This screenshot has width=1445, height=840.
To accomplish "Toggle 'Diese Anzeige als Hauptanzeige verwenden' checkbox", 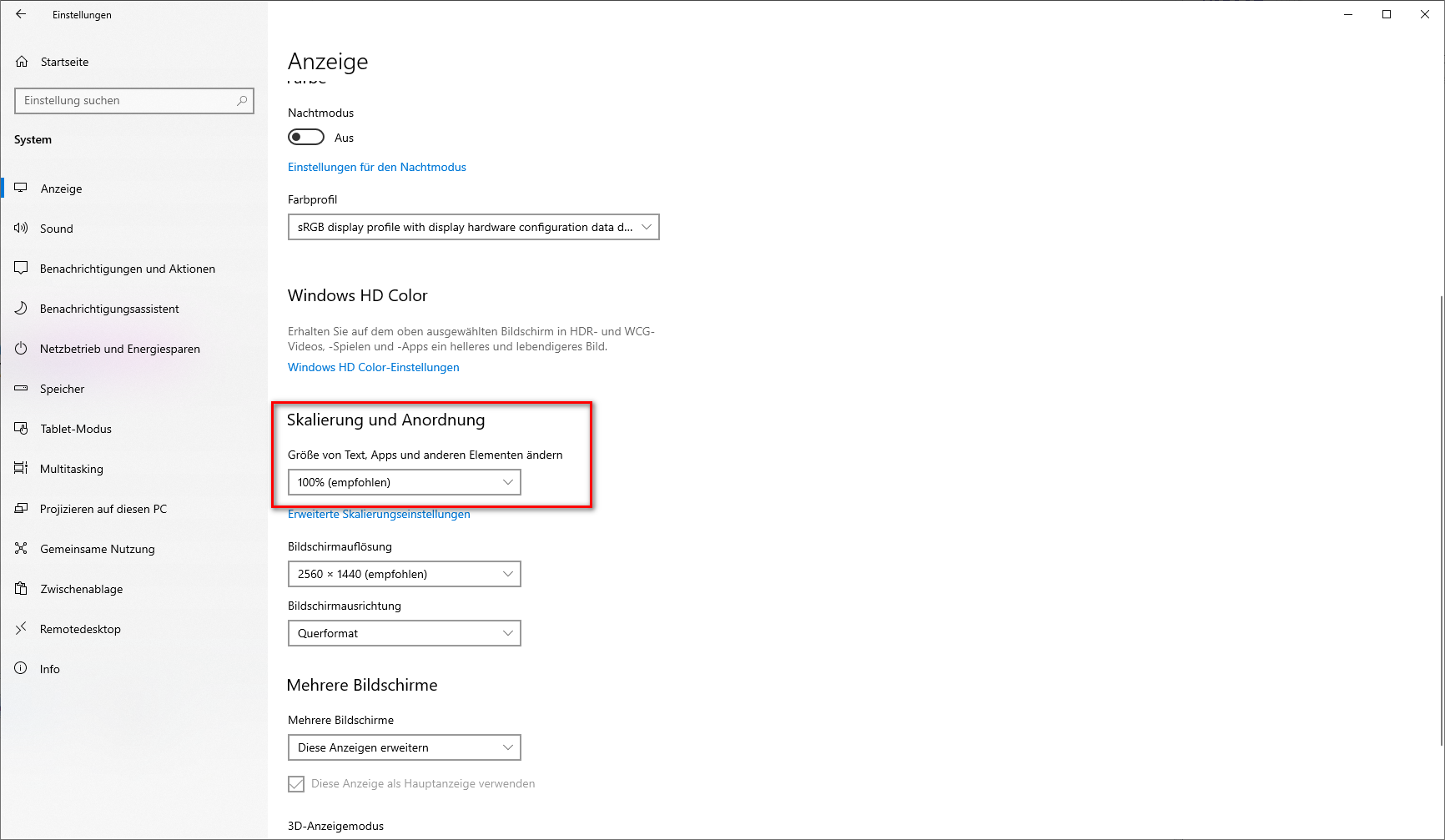I will tap(296, 783).
